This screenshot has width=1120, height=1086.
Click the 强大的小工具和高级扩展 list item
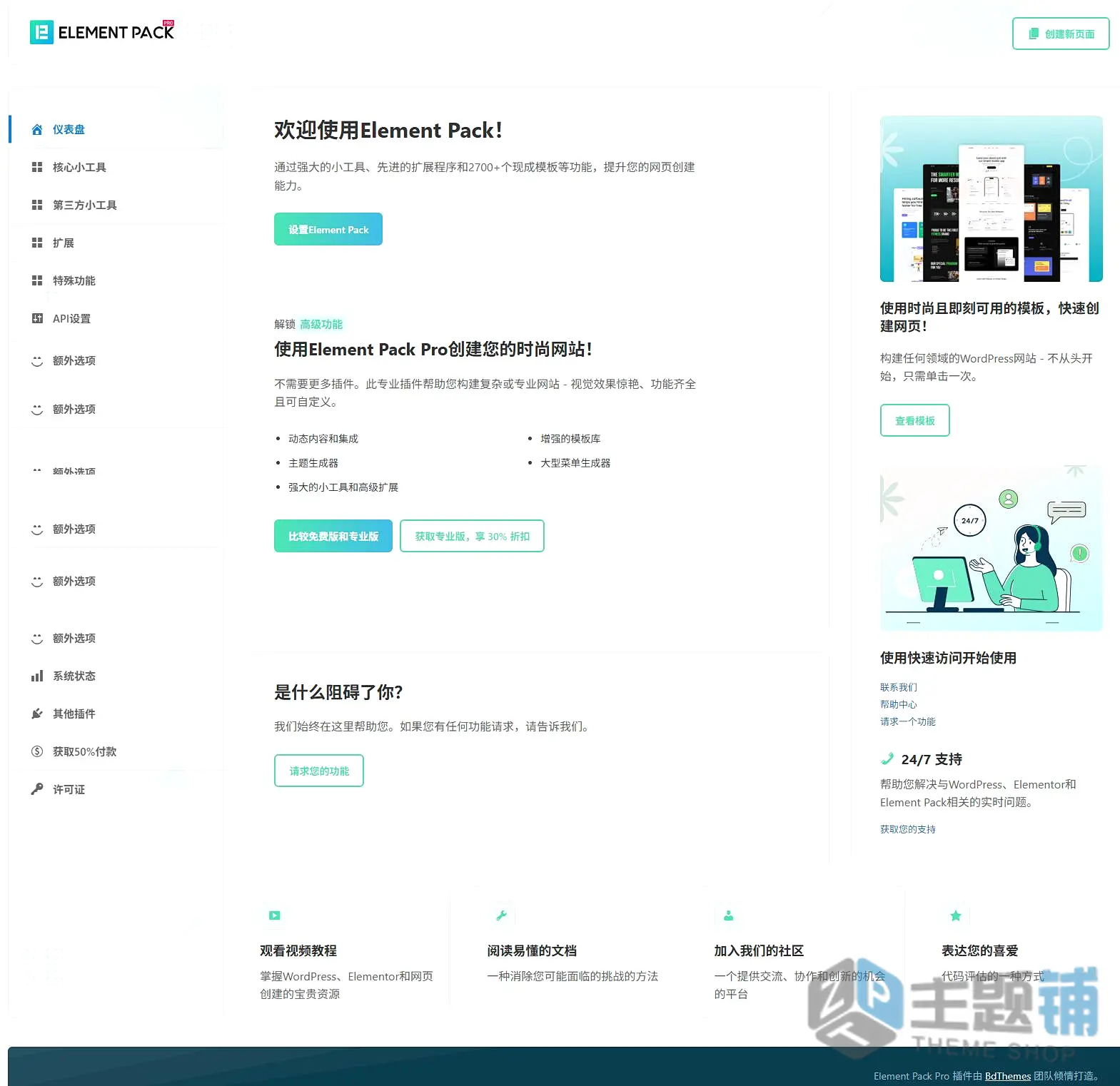tap(343, 487)
